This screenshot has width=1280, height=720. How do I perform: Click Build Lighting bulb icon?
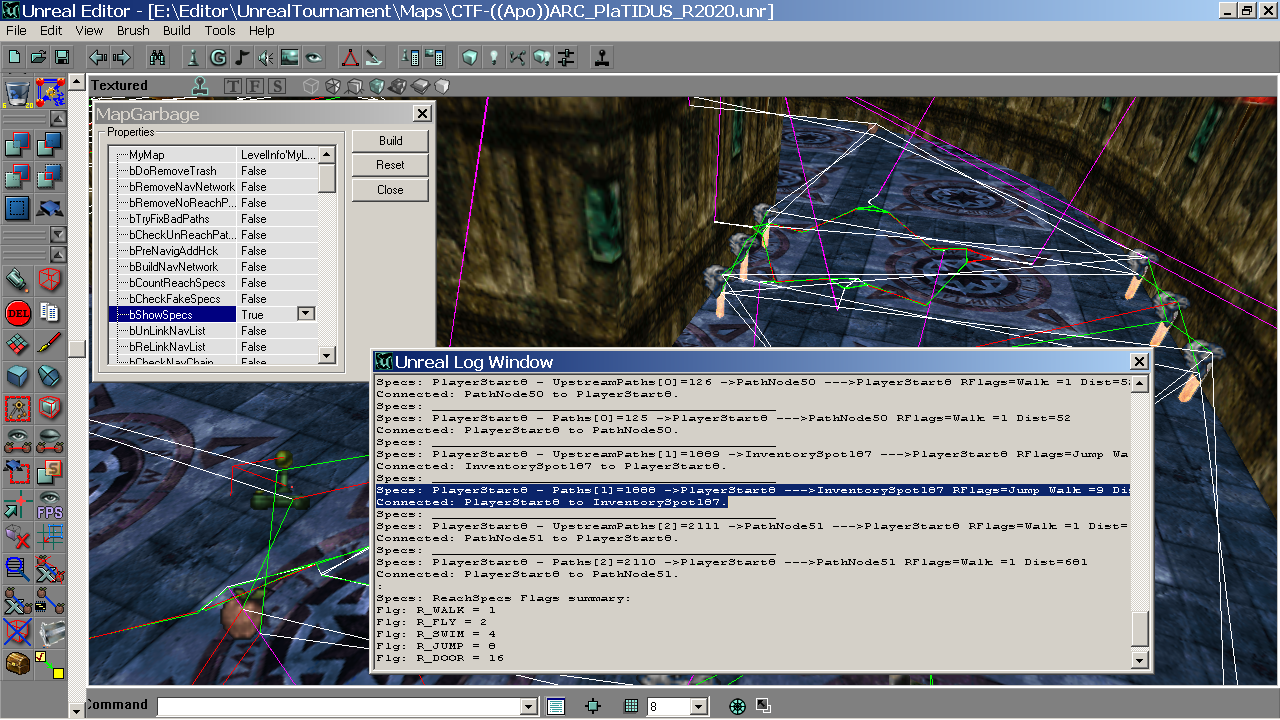point(493,57)
